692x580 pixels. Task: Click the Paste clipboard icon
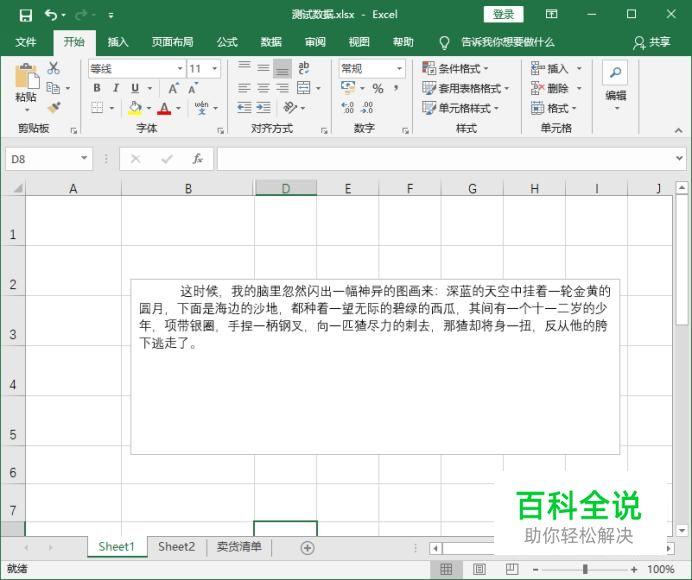click(27, 77)
